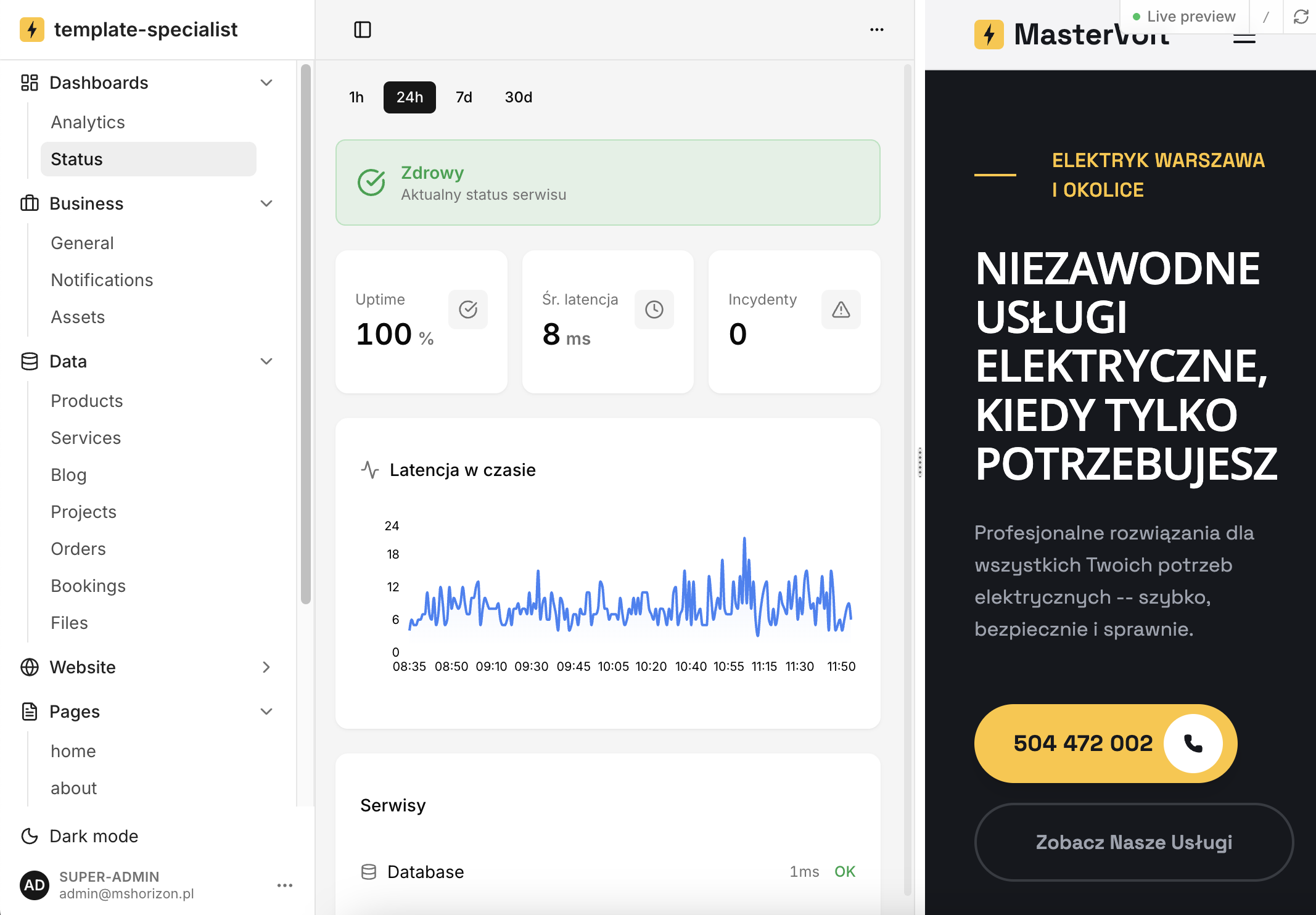Screen dimensions: 1316x915
Task: Select the 30d time range
Action: (x=519, y=97)
